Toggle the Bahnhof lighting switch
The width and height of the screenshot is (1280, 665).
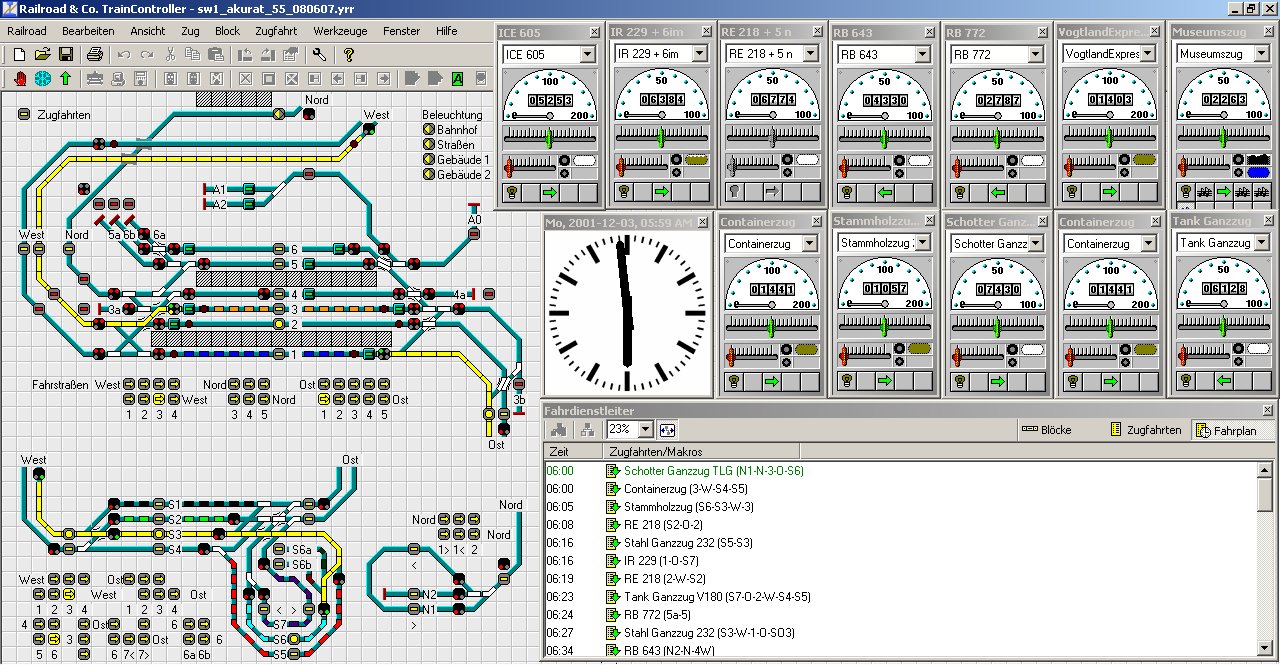pyautogui.click(x=428, y=130)
